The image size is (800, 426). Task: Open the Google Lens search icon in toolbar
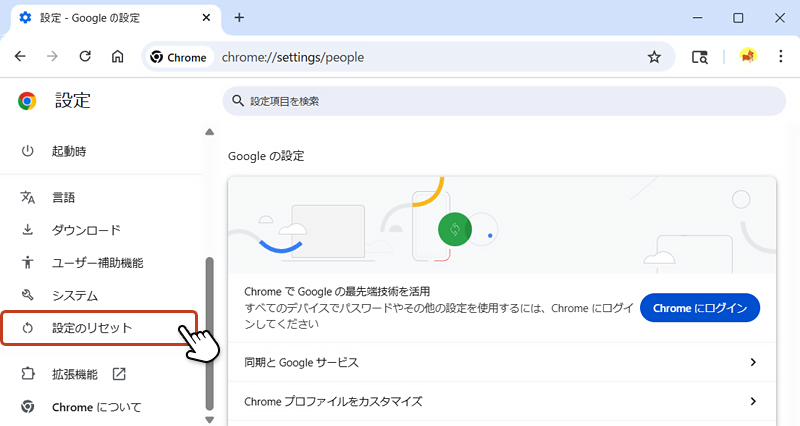coord(699,57)
